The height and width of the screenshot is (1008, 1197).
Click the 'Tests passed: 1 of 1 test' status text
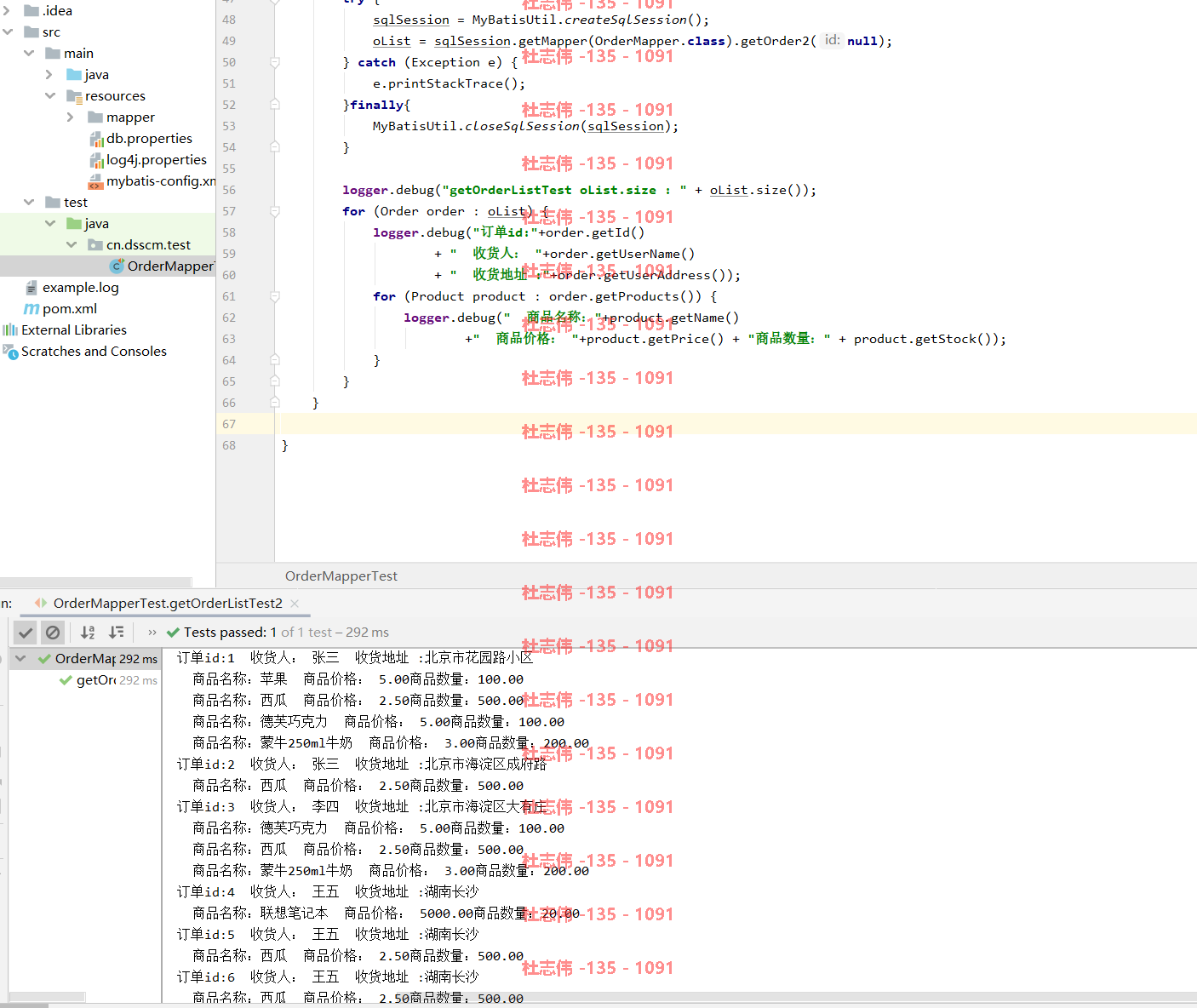pos(286,633)
